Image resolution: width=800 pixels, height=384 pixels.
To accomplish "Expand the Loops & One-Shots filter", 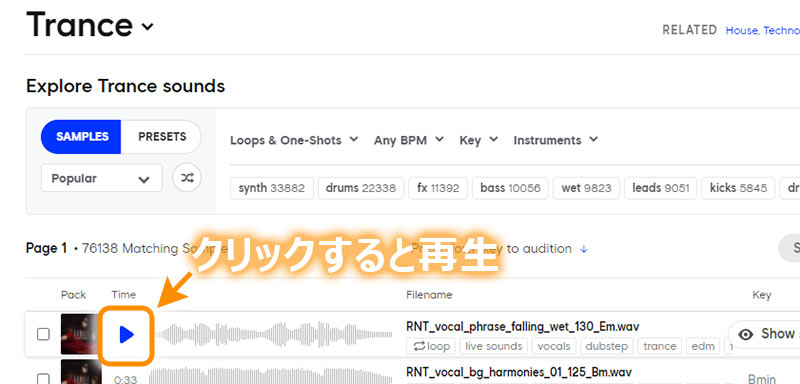I will 294,140.
